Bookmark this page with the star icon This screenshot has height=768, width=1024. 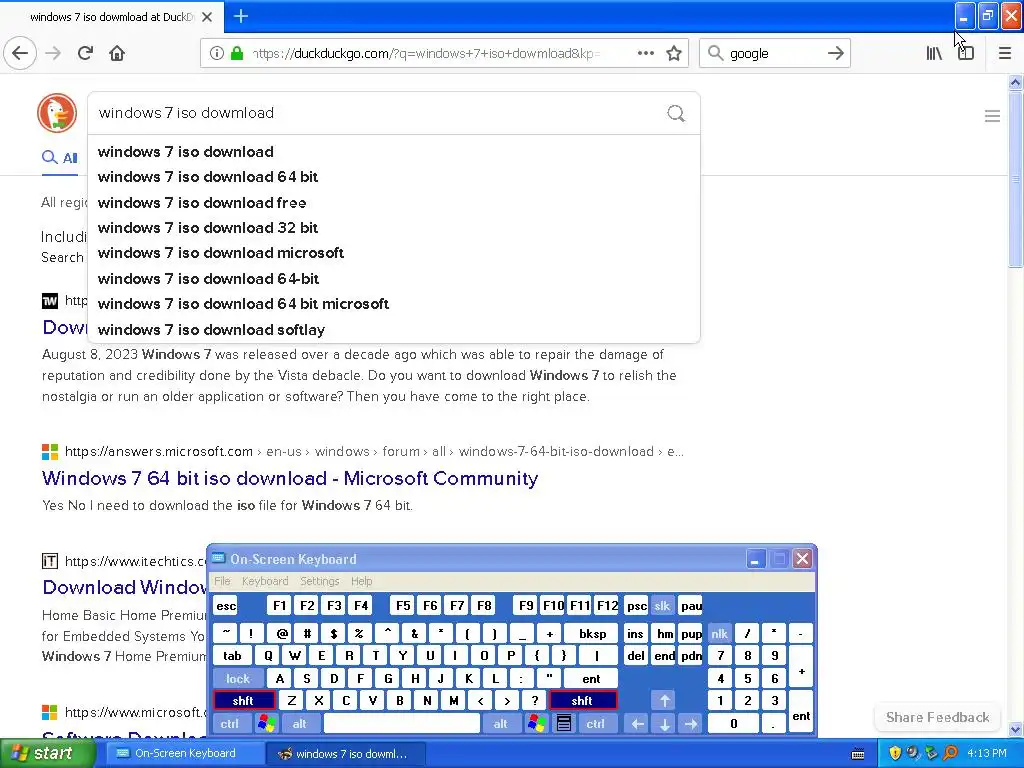click(x=674, y=53)
